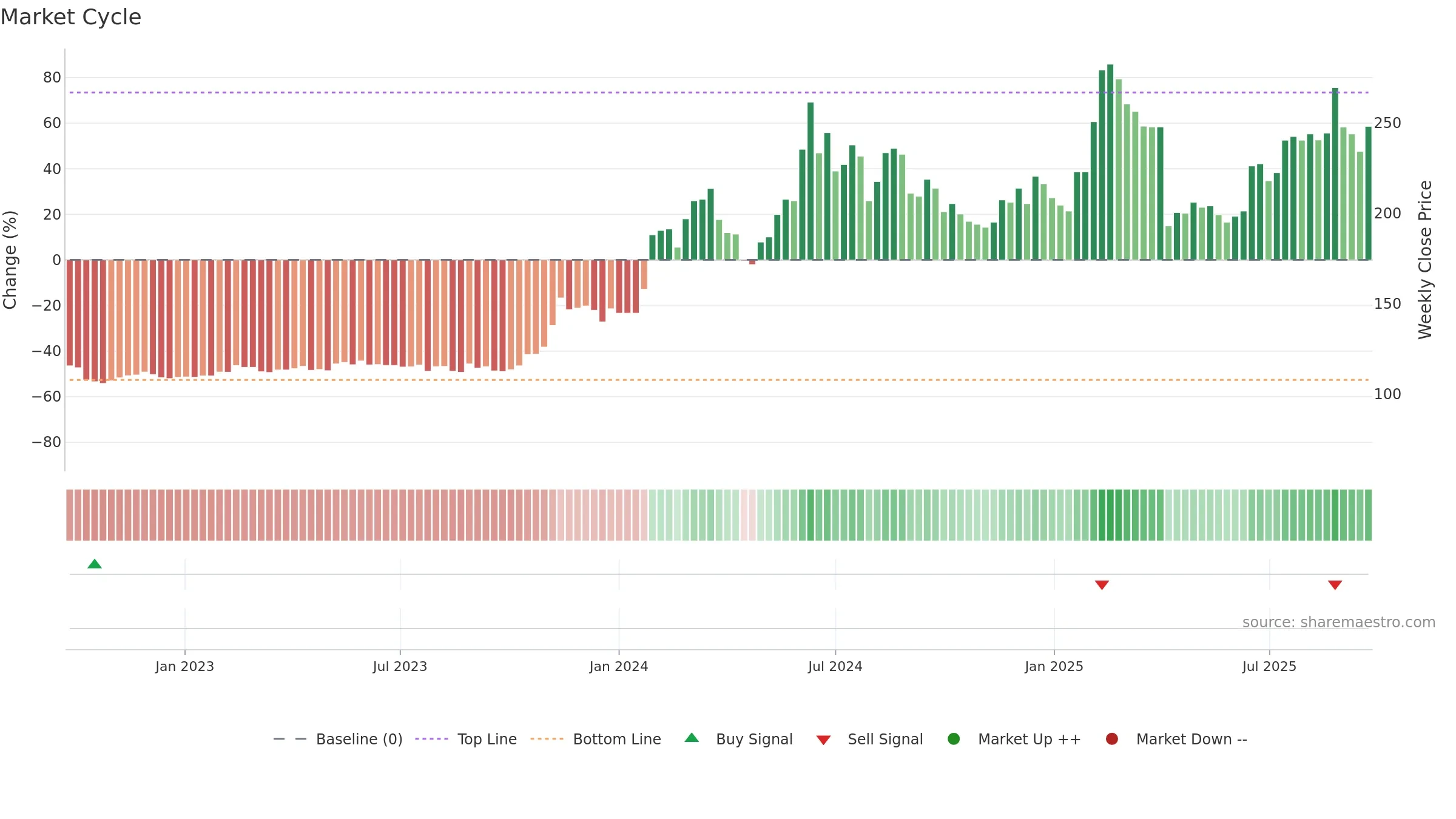Viewport: 1456px width, 819px height.
Task: Click the Weekly Close Price axis title
Action: (x=1425, y=260)
